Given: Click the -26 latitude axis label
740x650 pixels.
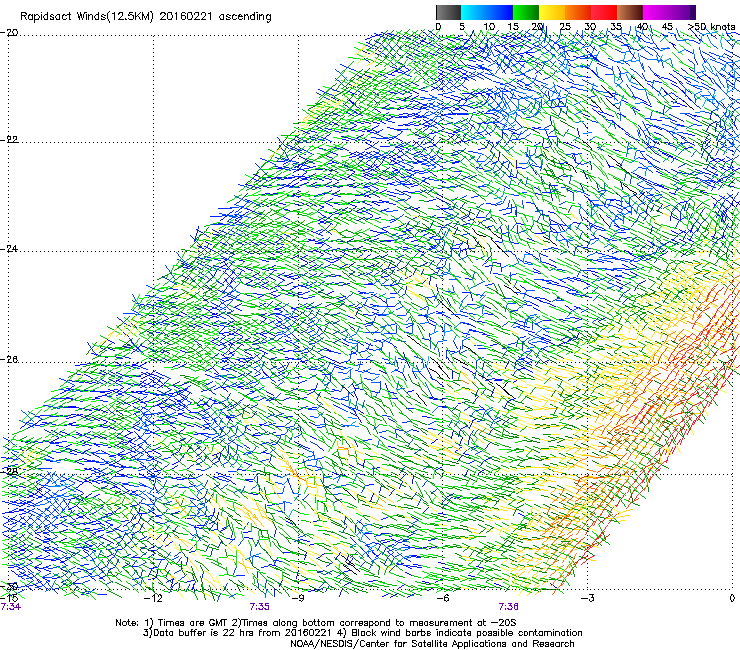Looking at the screenshot, I should [x=9, y=360].
